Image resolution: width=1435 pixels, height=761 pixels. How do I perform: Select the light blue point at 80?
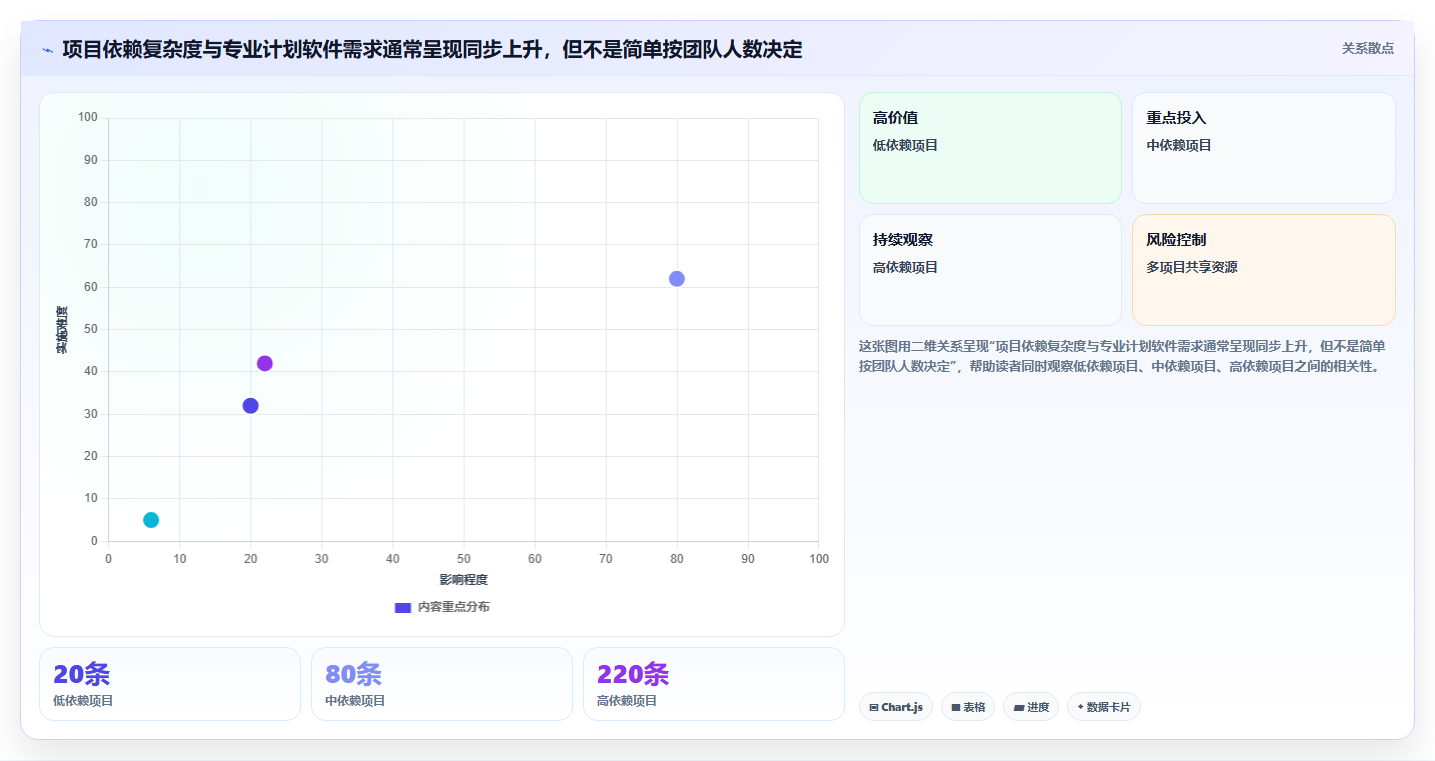click(677, 279)
